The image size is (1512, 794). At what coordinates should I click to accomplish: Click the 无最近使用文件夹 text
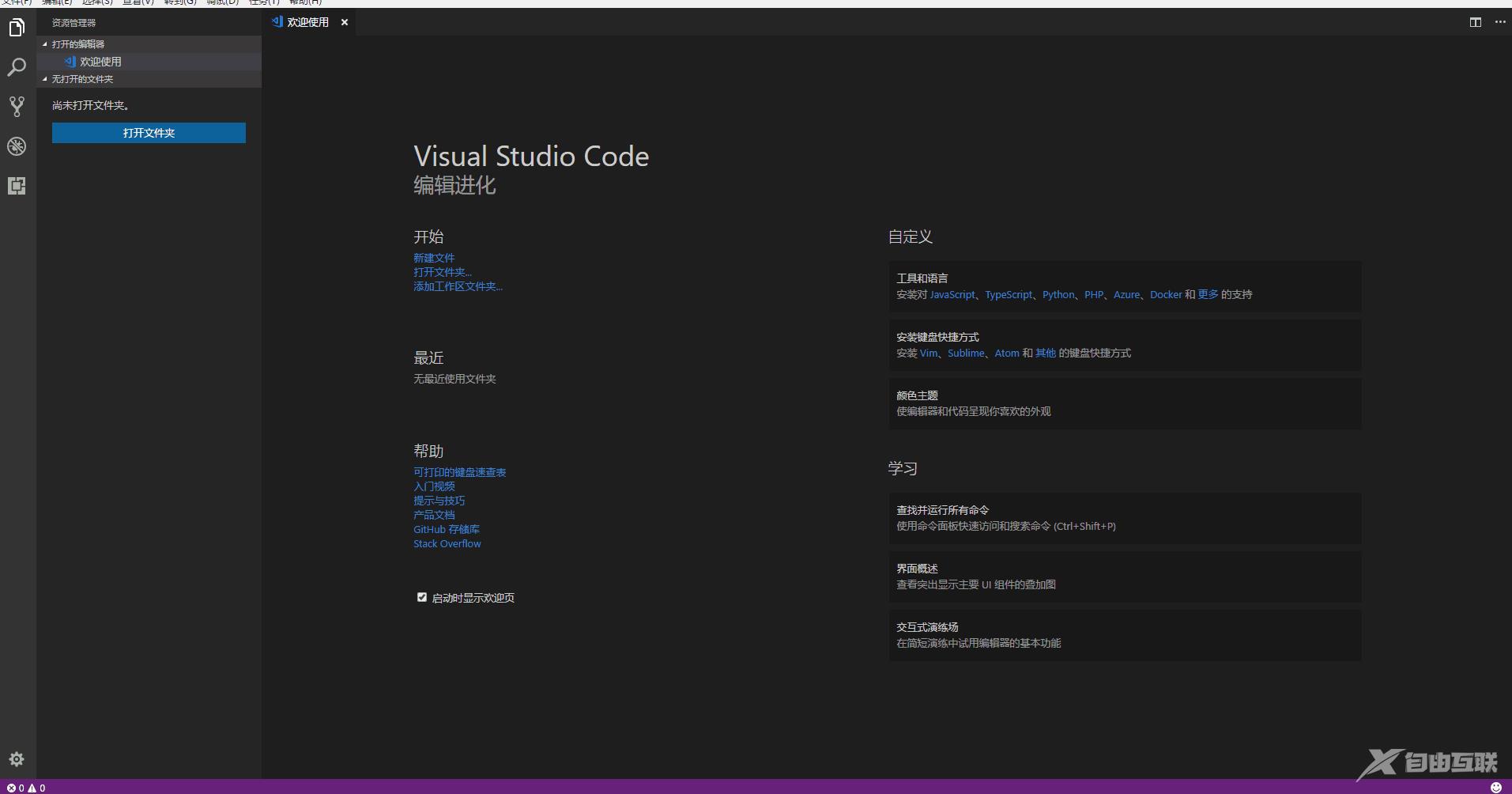pos(454,379)
